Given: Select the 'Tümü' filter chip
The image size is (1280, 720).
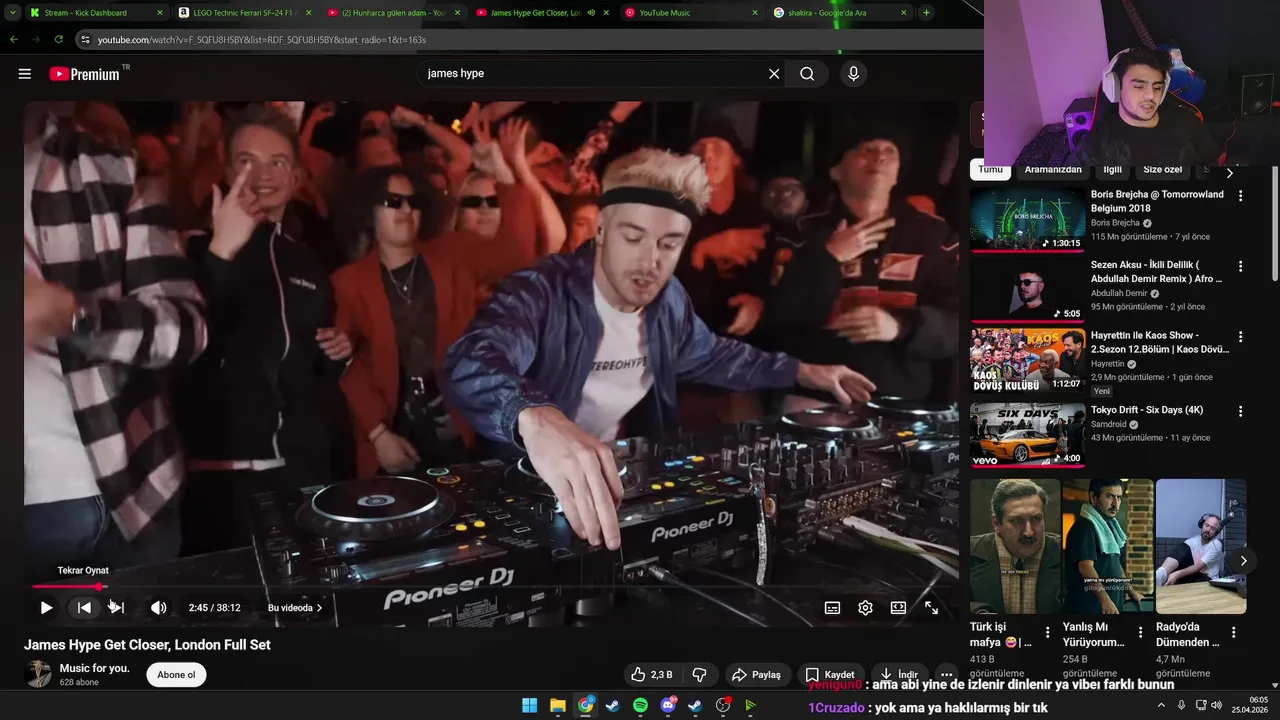Looking at the screenshot, I should click(x=990, y=170).
